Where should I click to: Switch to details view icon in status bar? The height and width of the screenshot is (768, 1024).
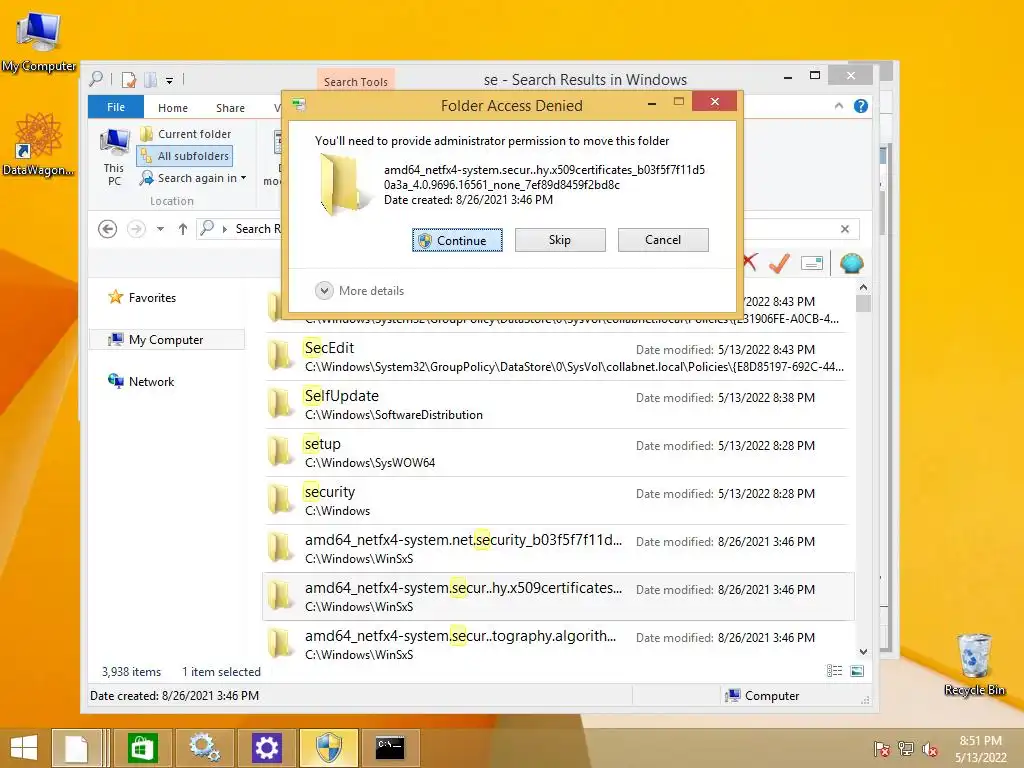(834, 671)
